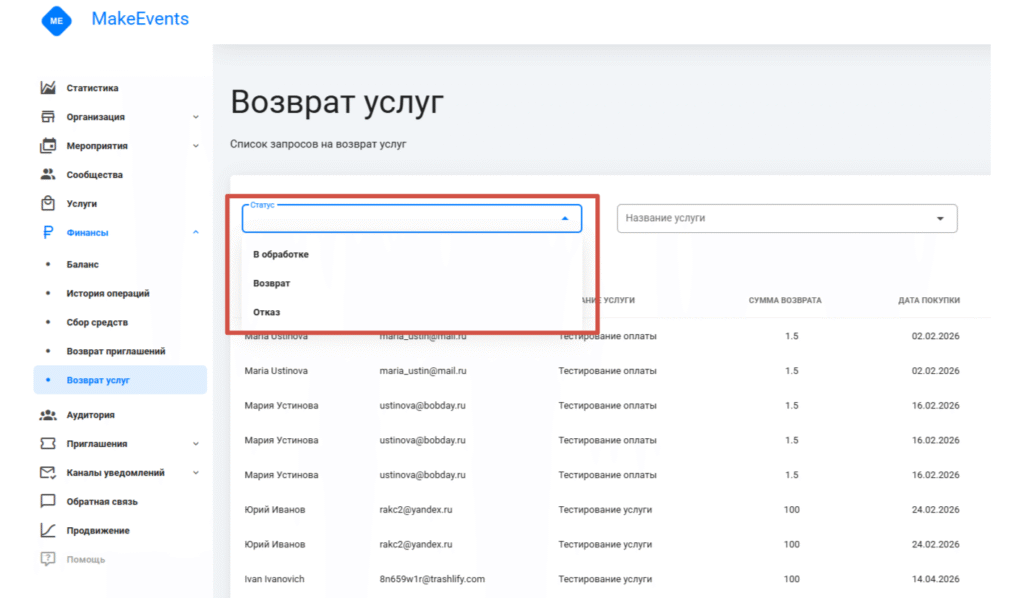Close the Статус dropdown with its arrow

click(x=565, y=218)
